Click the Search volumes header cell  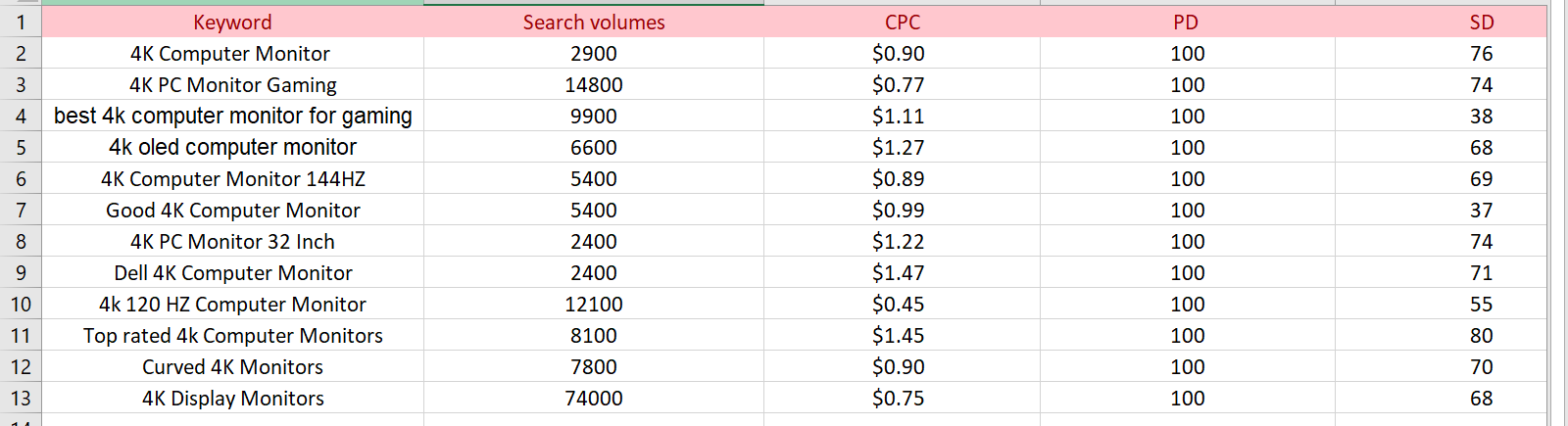(x=594, y=23)
